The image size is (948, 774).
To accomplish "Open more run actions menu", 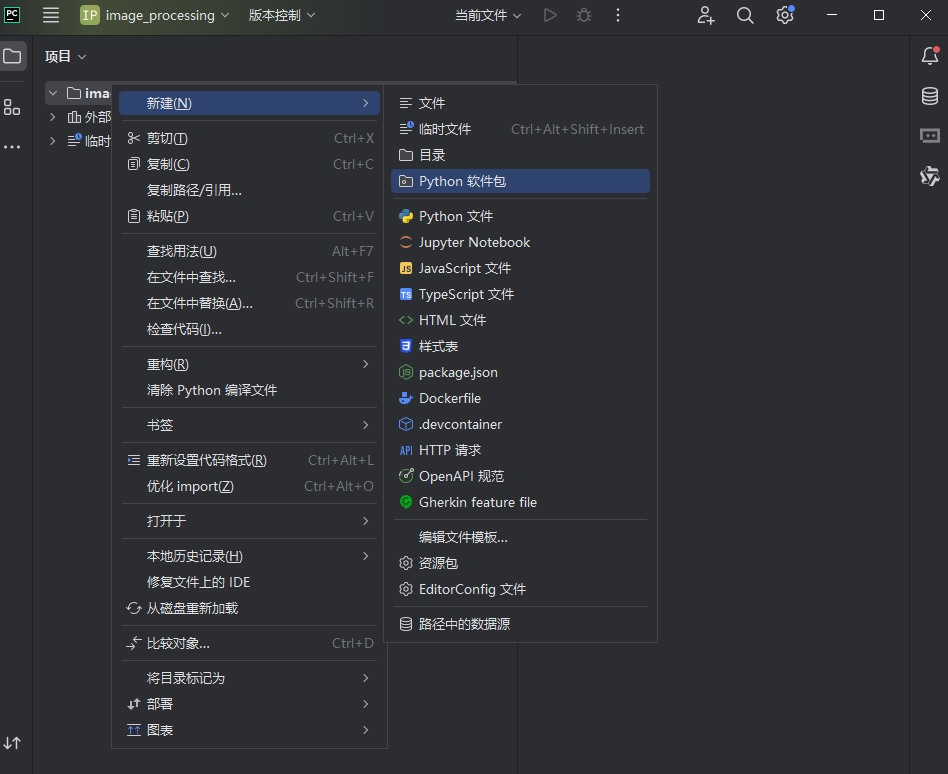I will point(617,15).
